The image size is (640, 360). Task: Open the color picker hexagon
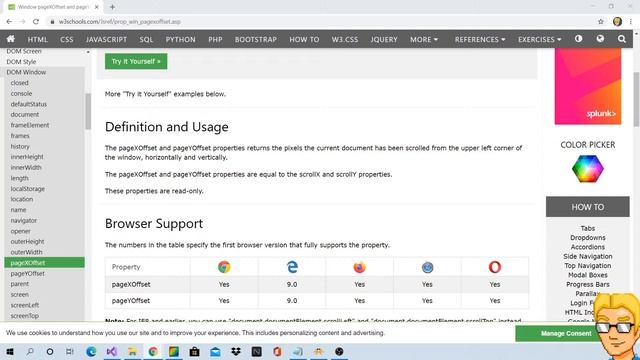click(587, 169)
